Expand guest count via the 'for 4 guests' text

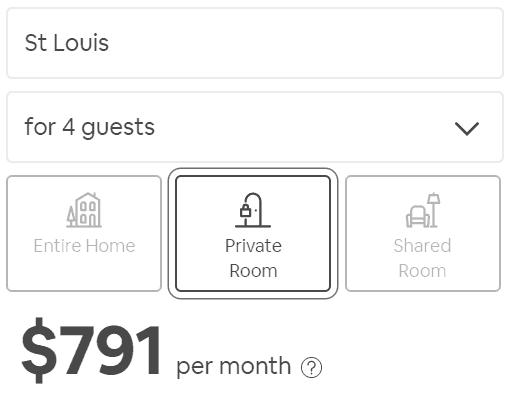click(x=90, y=127)
